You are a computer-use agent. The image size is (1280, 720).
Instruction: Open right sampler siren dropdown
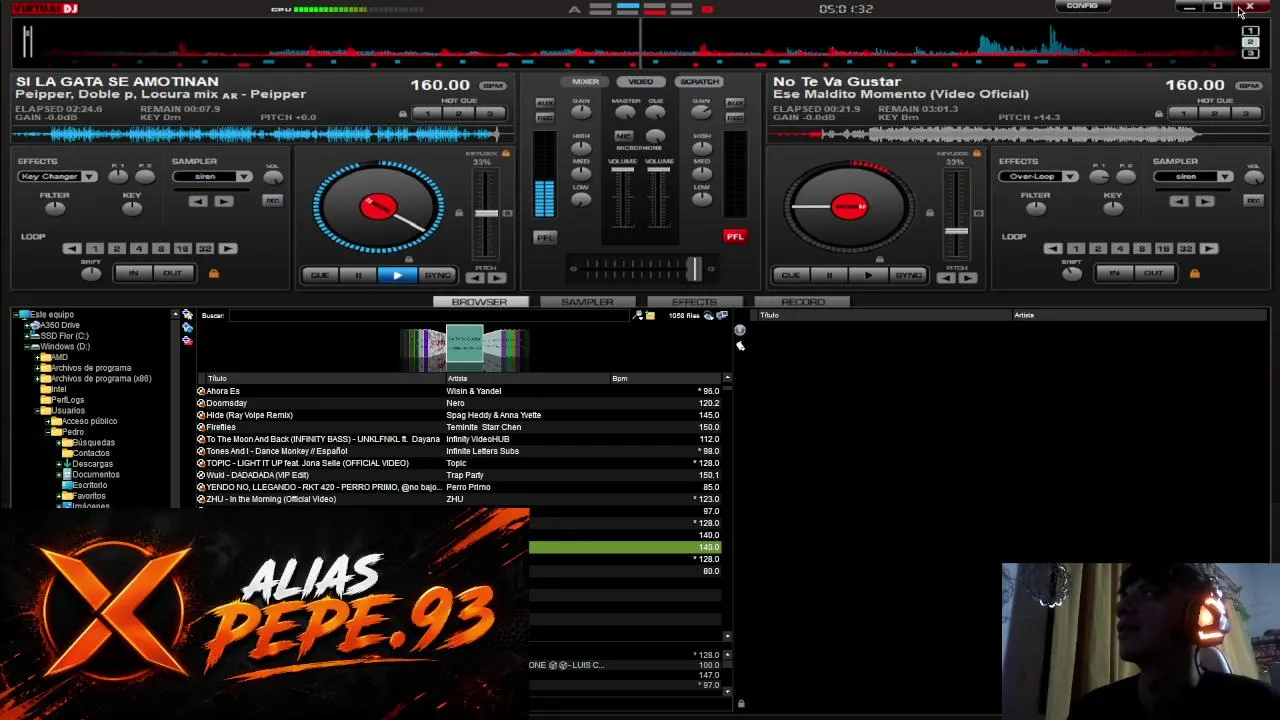pos(1193,177)
